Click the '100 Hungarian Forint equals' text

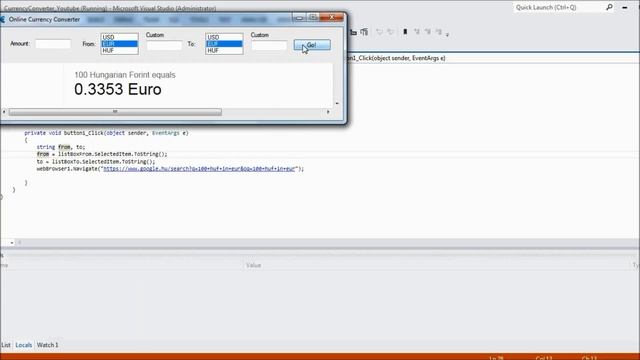coord(124,75)
